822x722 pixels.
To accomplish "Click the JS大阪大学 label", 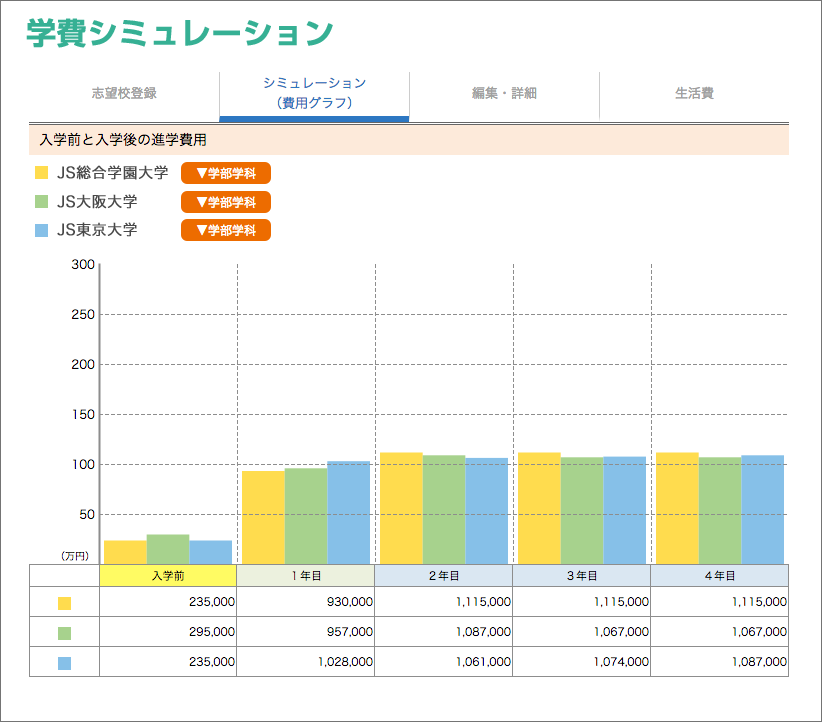I will point(97,201).
